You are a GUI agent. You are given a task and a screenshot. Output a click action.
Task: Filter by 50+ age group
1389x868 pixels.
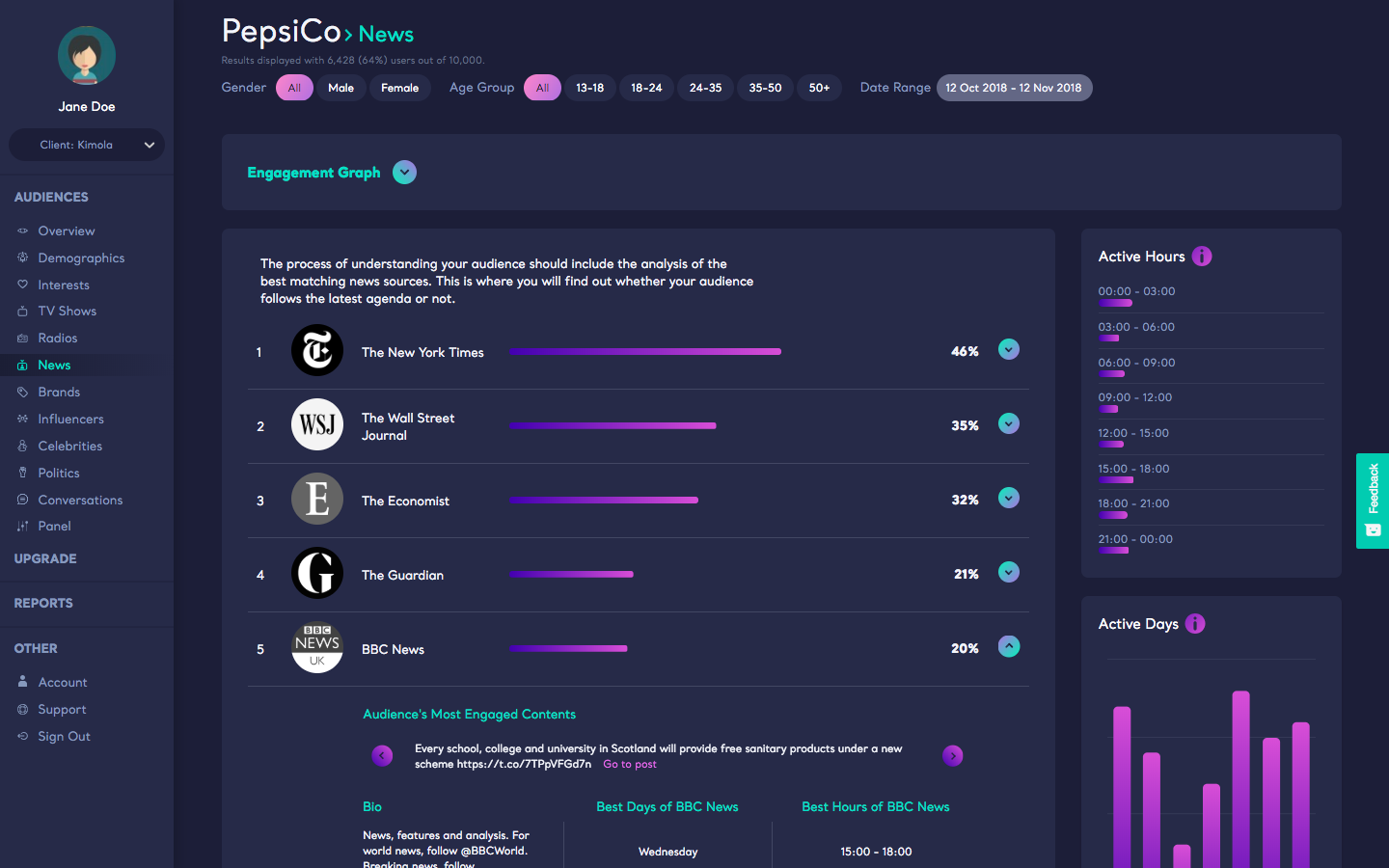pyautogui.click(x=820, y=88)
